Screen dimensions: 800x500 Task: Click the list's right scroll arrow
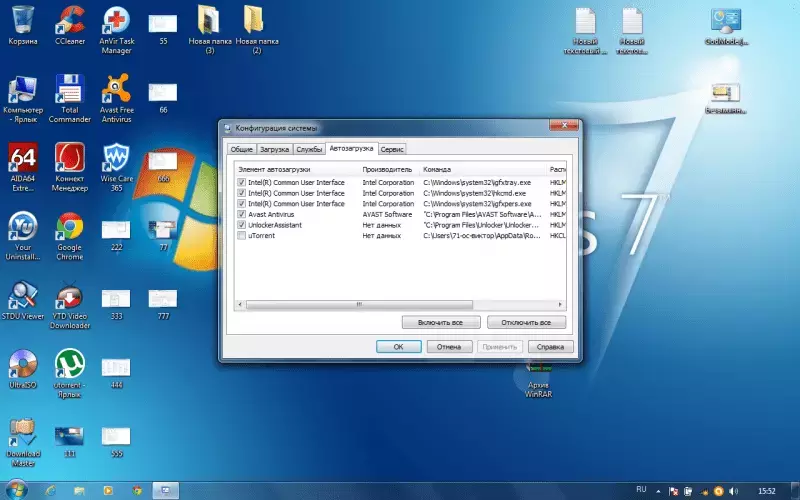pos(560,305)
